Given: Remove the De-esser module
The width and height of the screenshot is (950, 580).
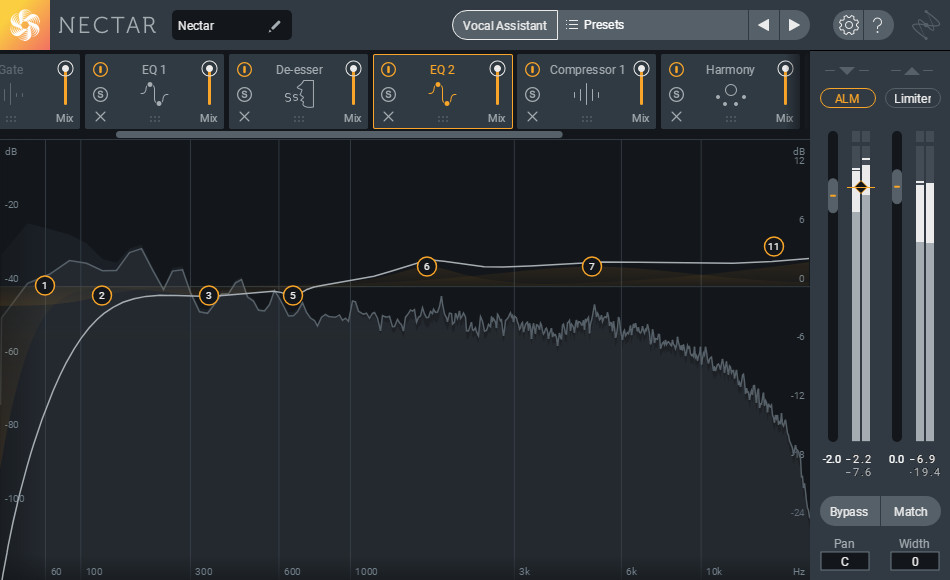Looking at the screenshot, I should tap(244, 116).
